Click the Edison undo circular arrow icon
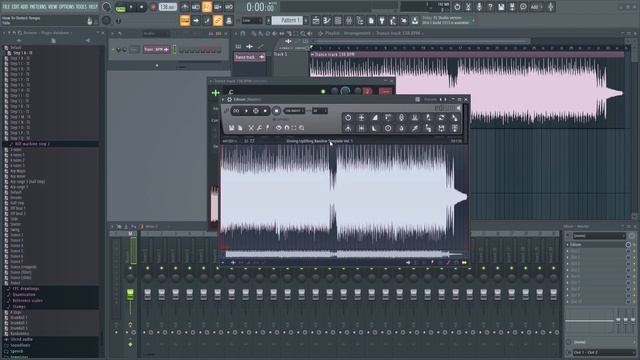Viewport: 640px width, 360px height. 348,118
